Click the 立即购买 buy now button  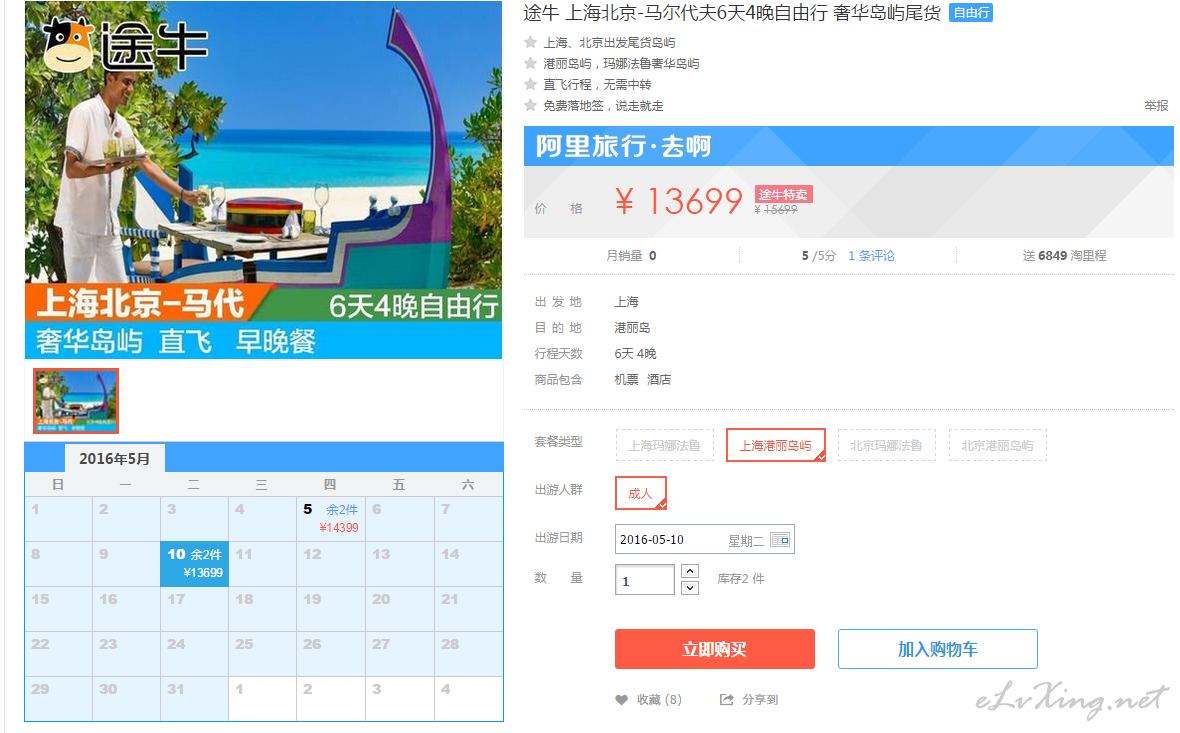point(714,649)
